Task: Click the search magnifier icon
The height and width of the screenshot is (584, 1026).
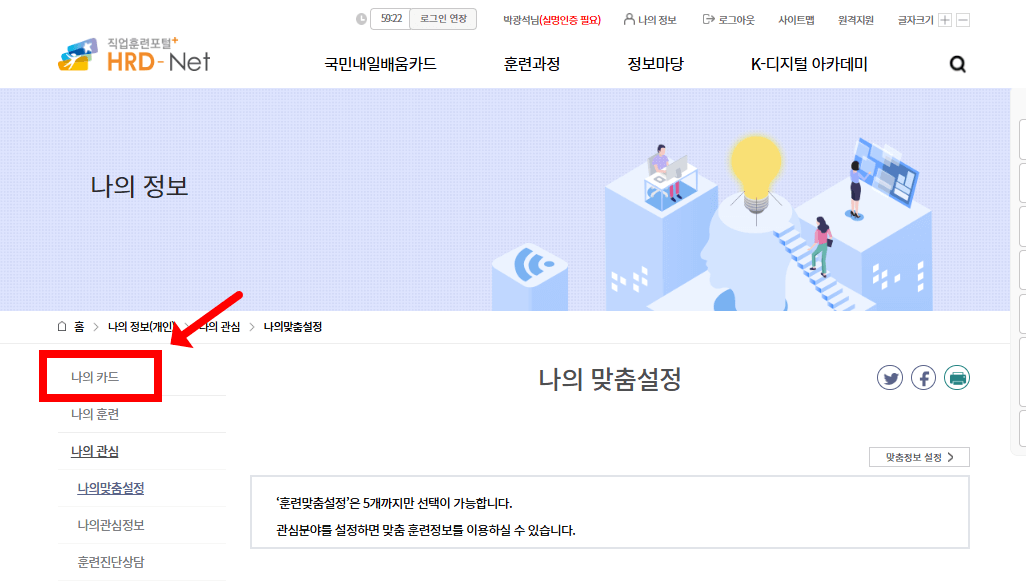Action: (957, 64)
